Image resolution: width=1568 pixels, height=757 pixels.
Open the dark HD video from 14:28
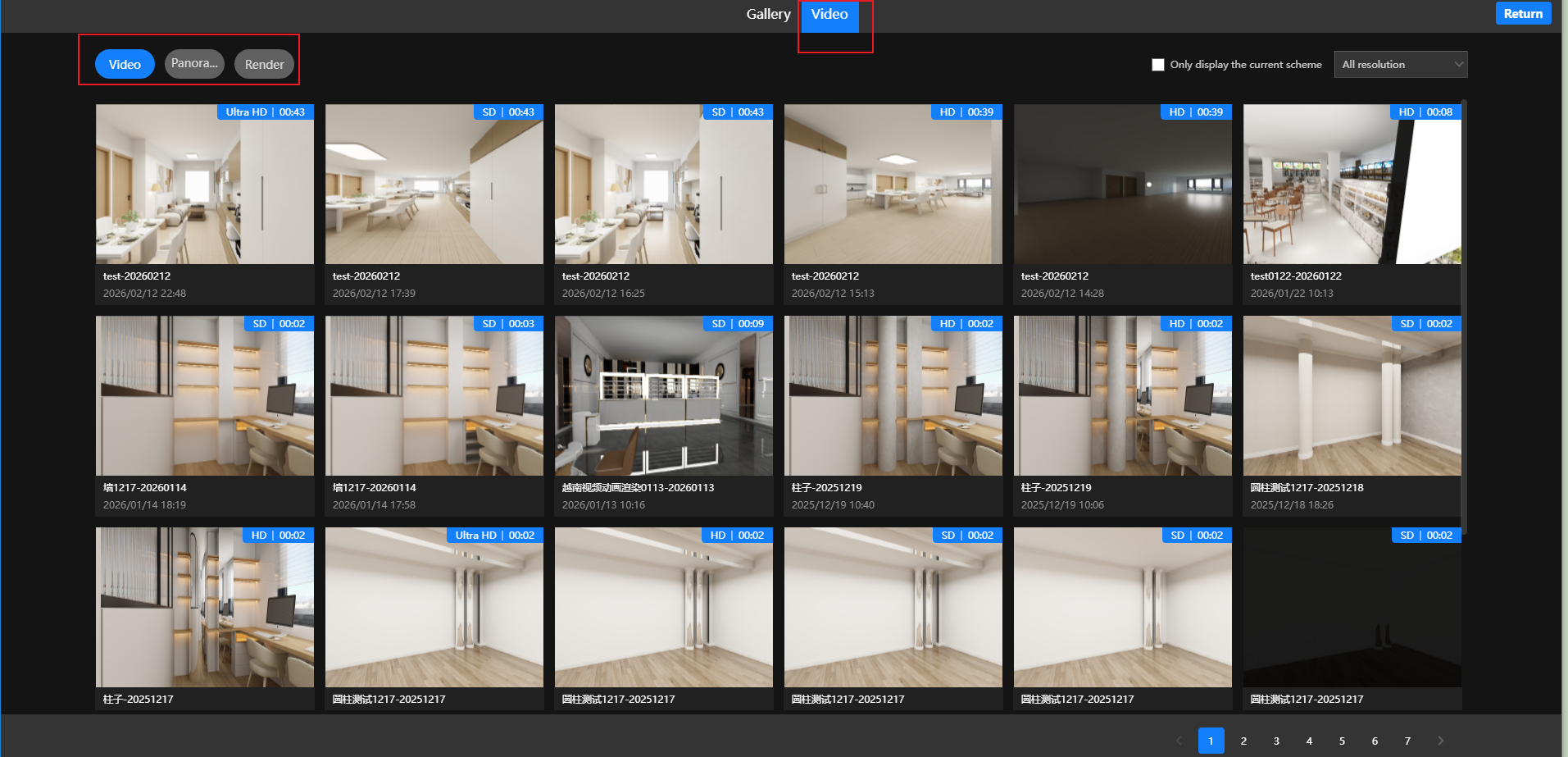(x=1122, y=185)
